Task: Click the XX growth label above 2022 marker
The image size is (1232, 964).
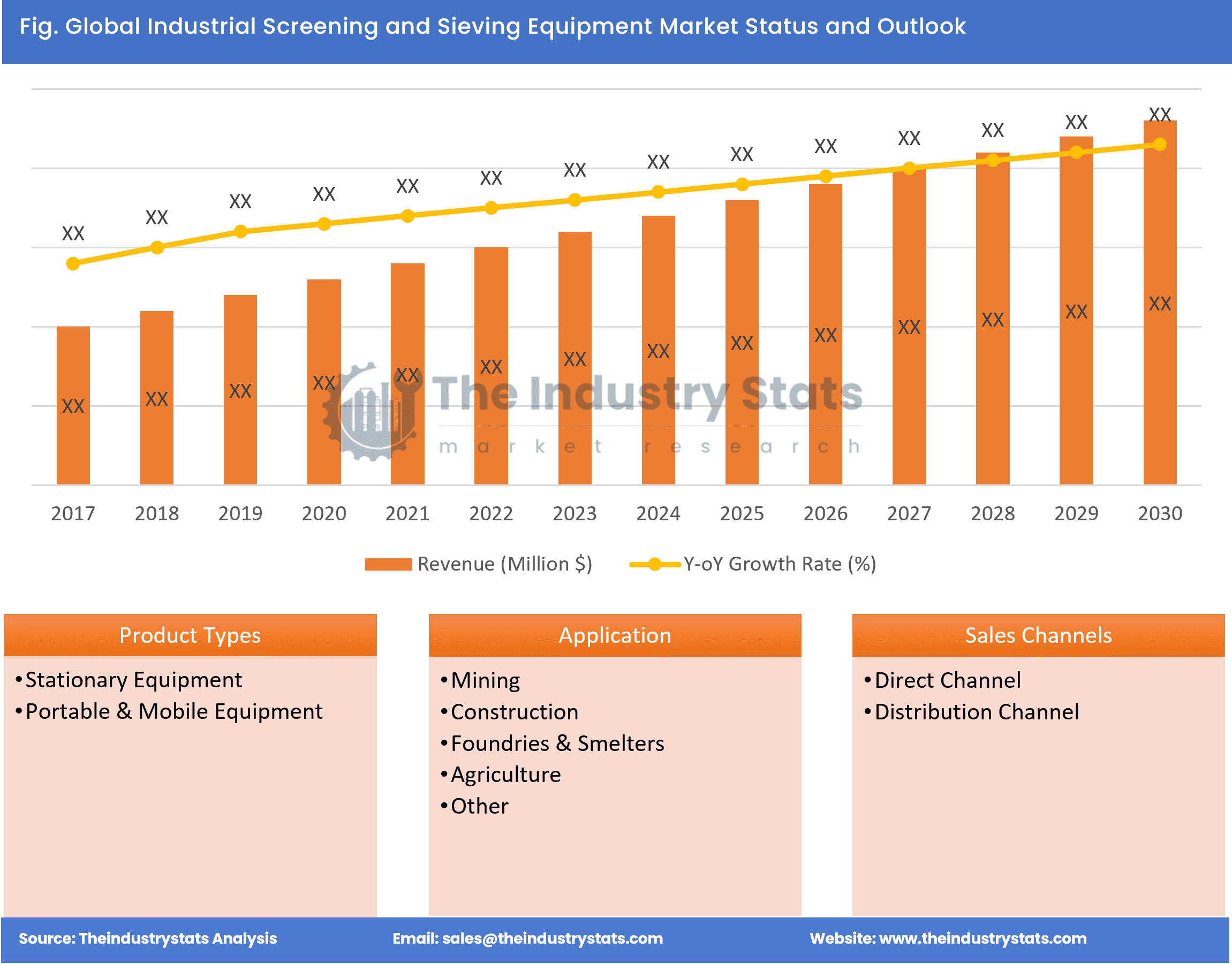Action: pyautogui.click(x=491, y=178)
